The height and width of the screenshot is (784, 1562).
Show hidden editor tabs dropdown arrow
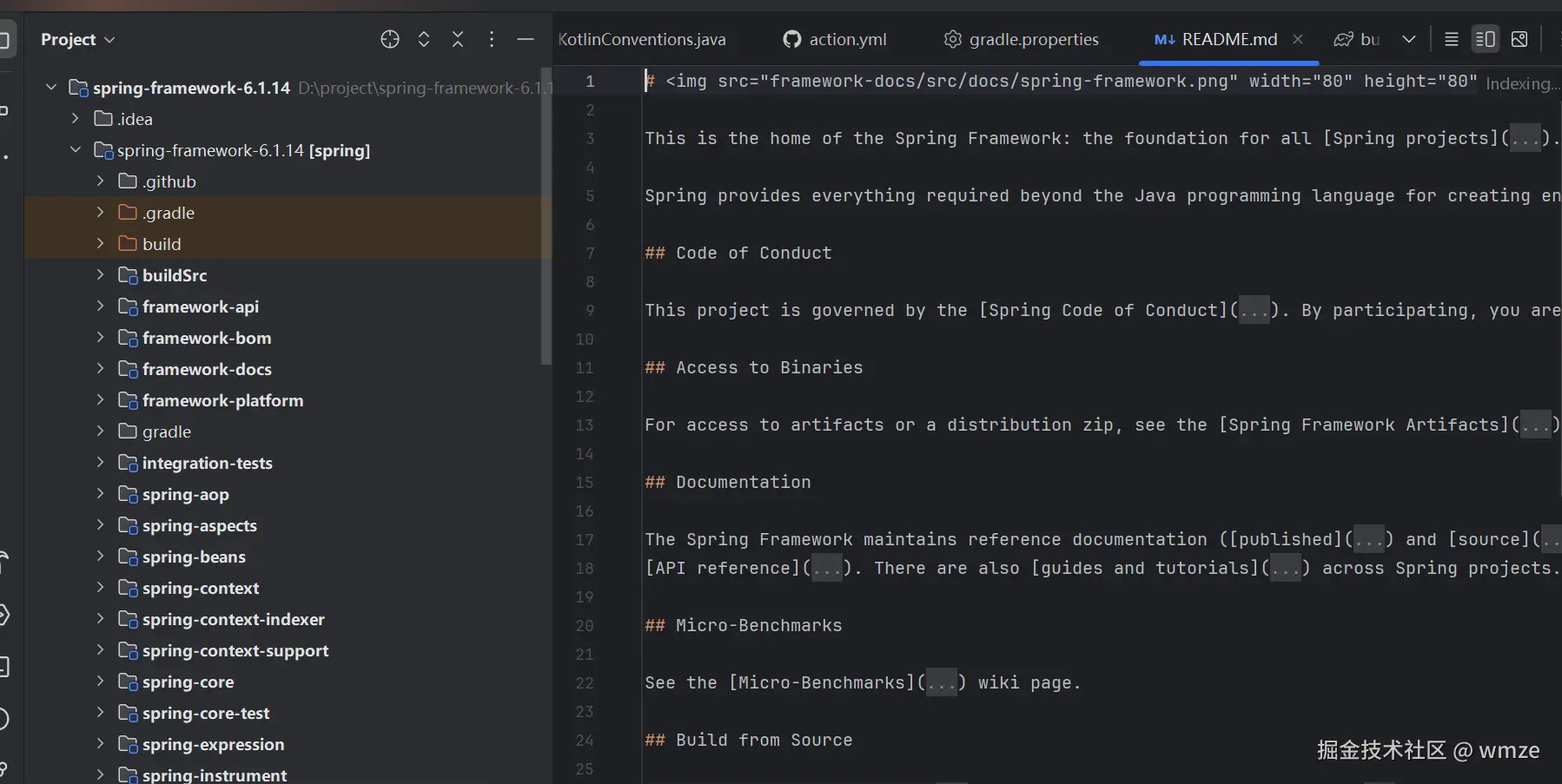click(x=1409, y=39)
